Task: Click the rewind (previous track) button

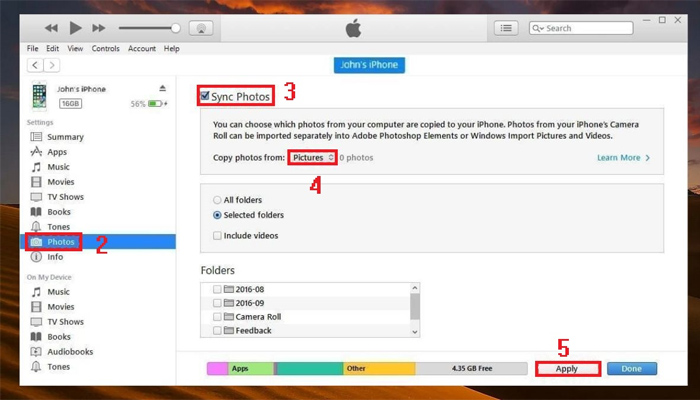Action: (51, 28)
